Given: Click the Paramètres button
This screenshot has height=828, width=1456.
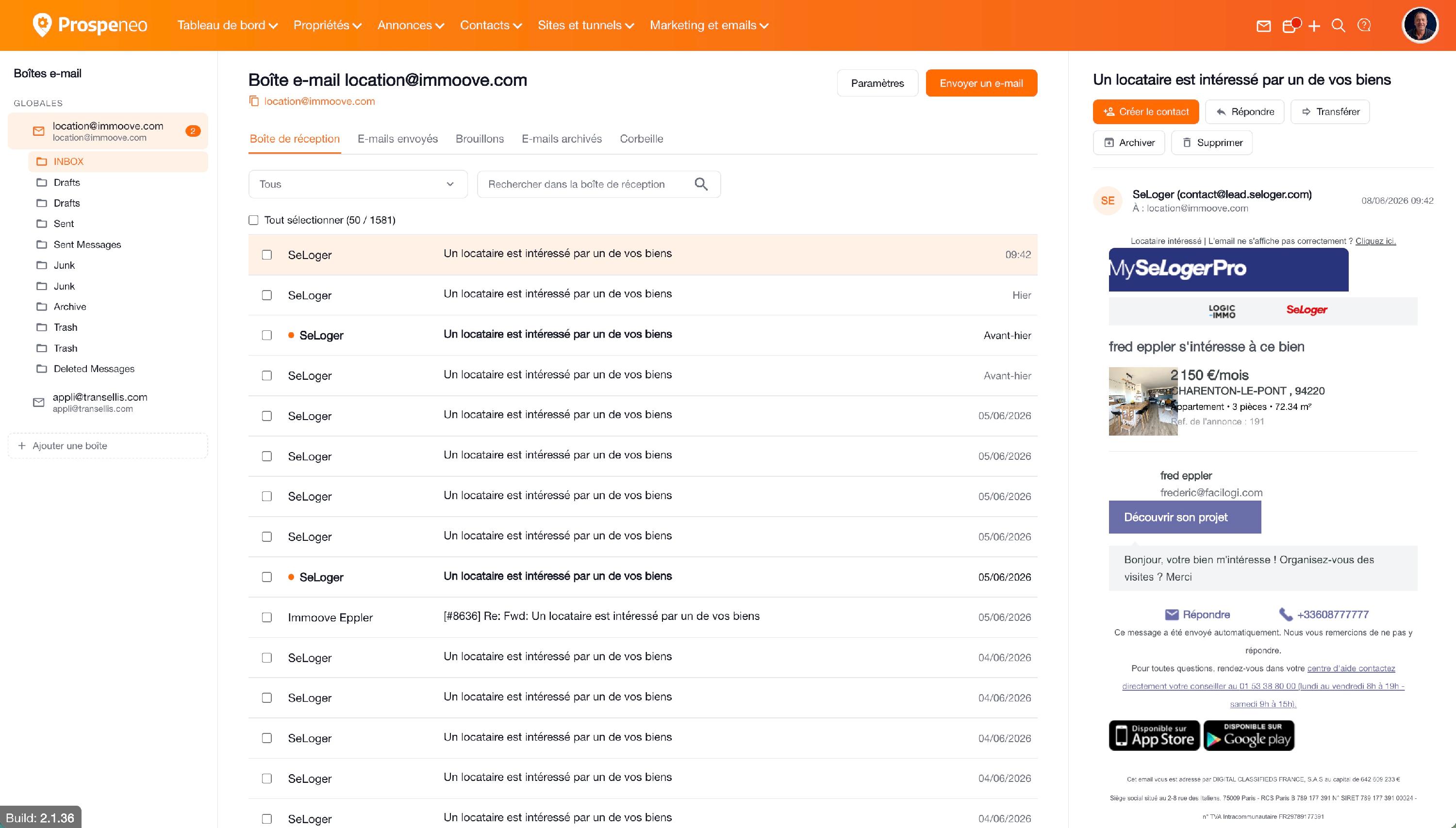Looking at the screenshot, I should coord(877,83).
